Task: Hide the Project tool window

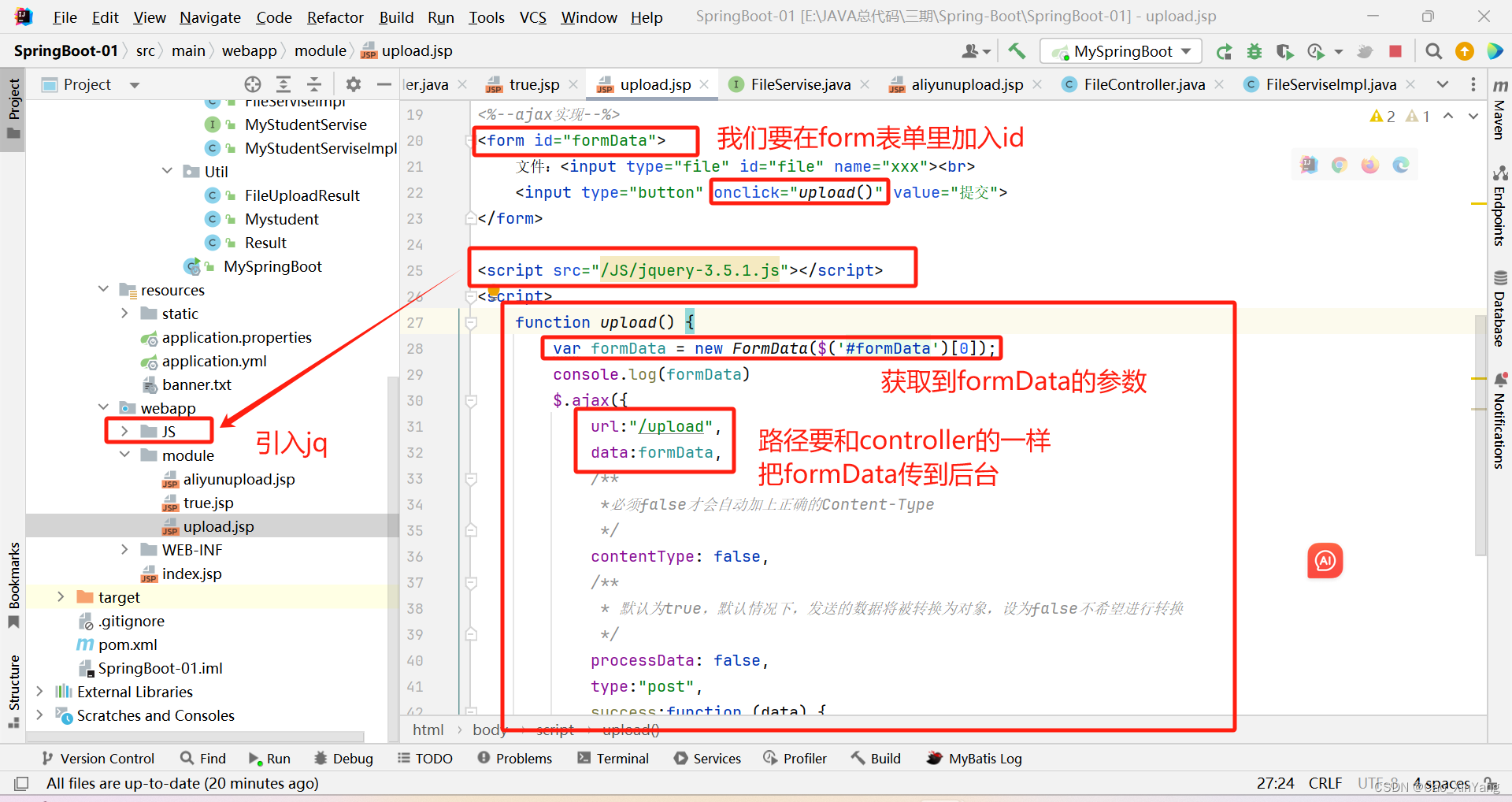Action: coord(384,84)
